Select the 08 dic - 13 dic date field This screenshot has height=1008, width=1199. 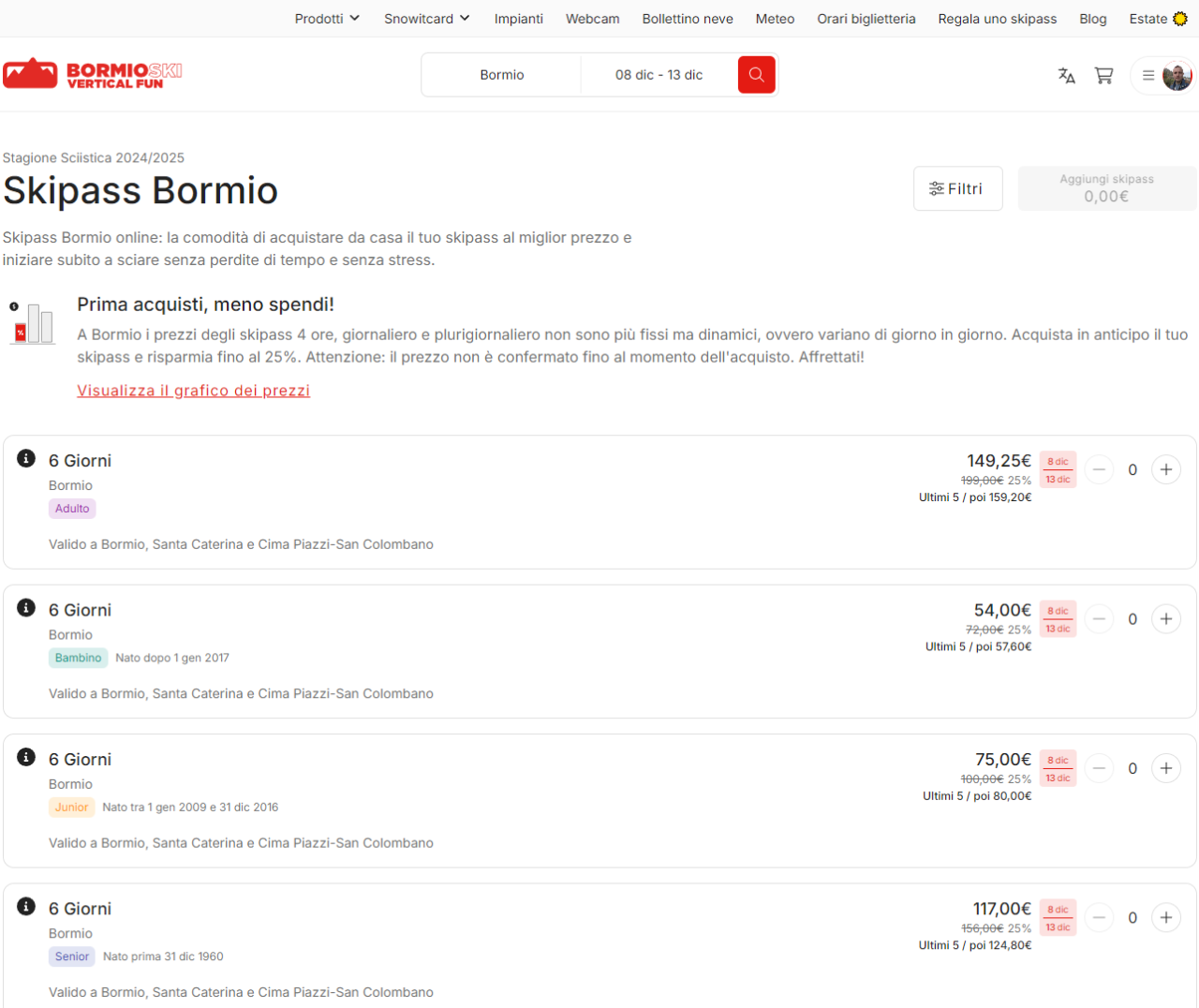tap(659, 75)
